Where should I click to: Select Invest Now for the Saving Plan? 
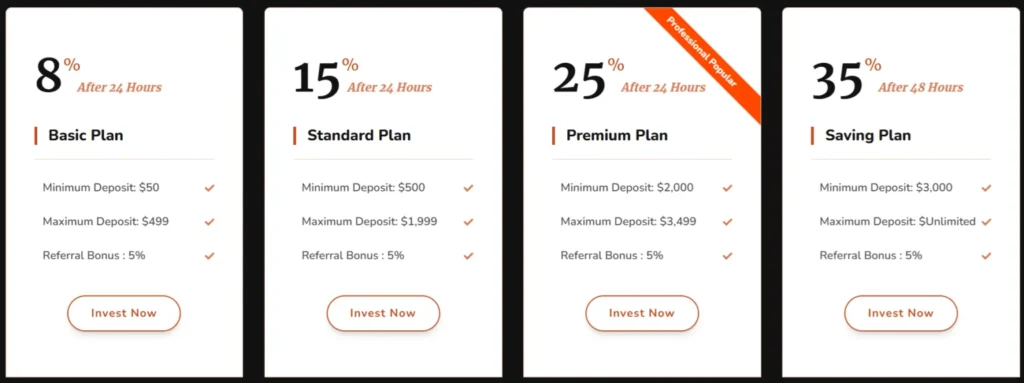point(901,313)
